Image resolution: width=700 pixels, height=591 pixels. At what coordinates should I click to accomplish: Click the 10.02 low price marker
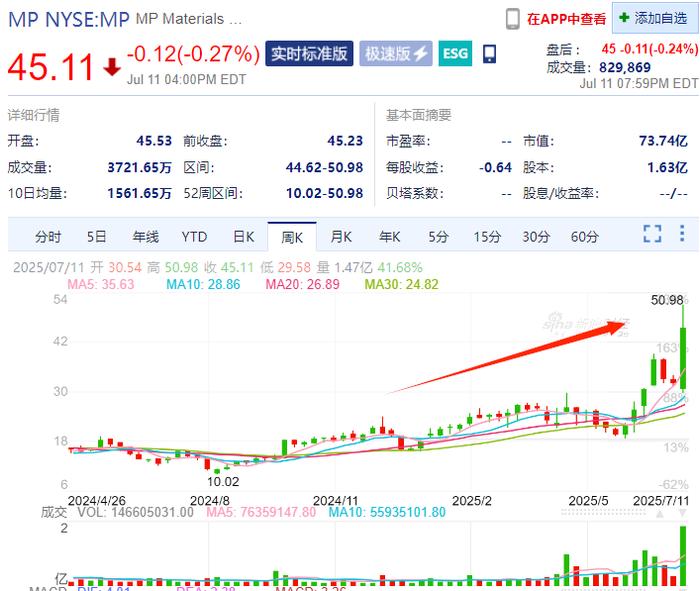[223, 482]
